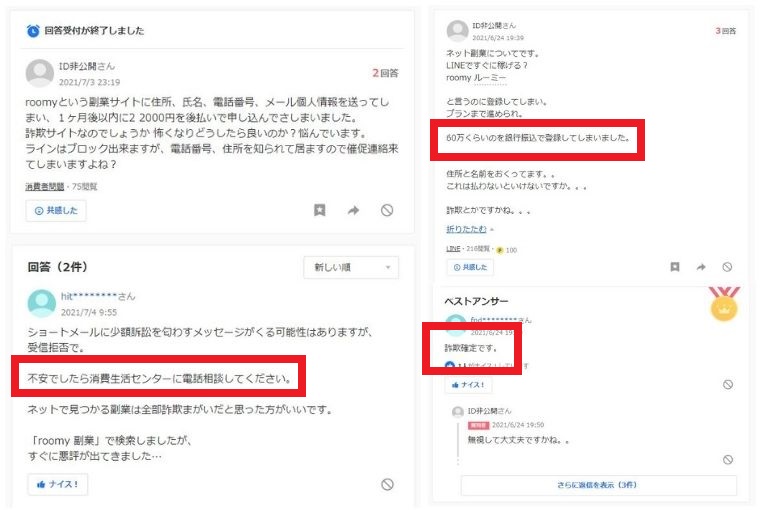Click the report icon in the 2021/7/3 question
Viewport: 760px width, 510px height.
(x=387, y=210)
